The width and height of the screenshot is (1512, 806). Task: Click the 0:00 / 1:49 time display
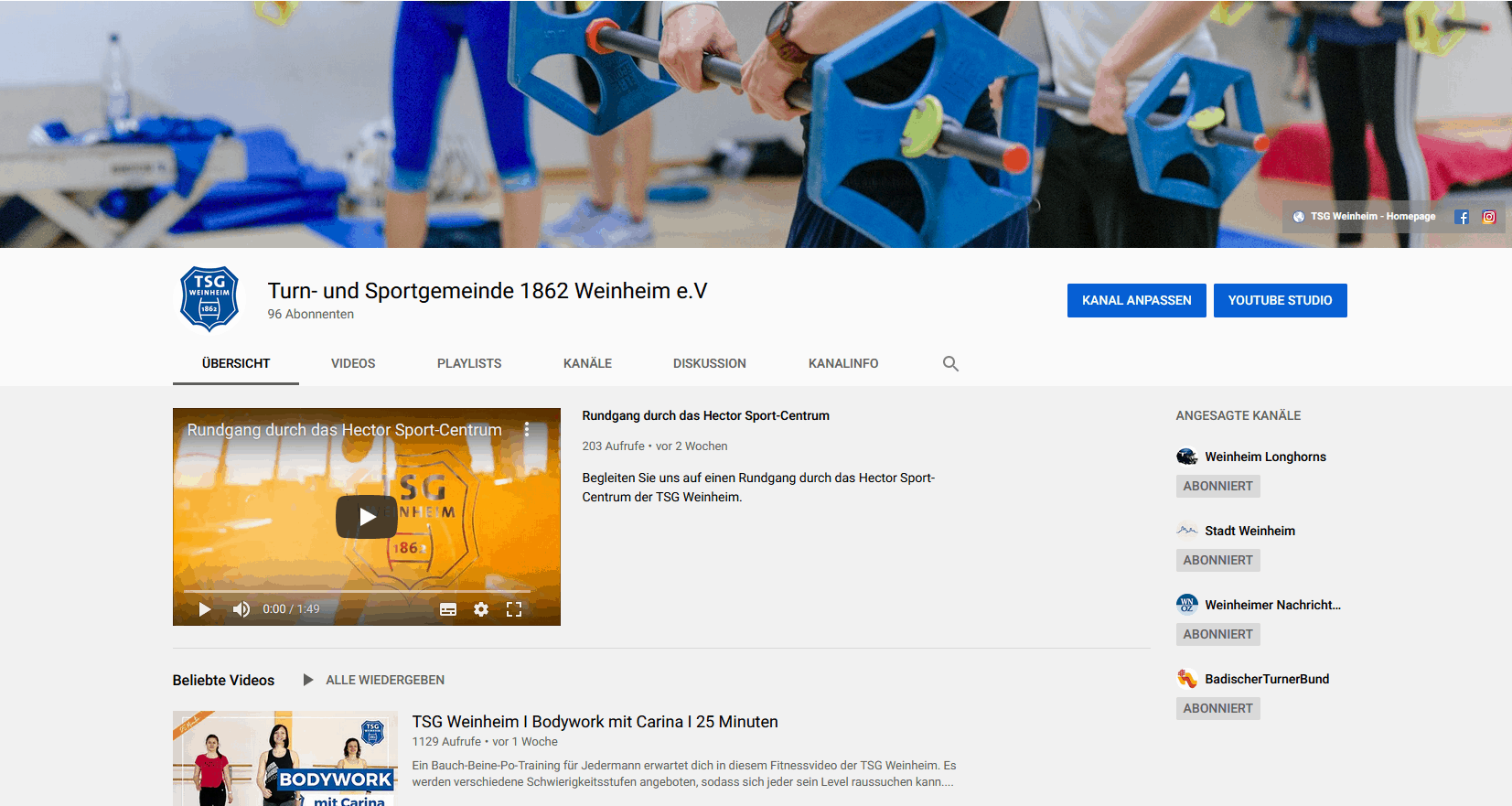[292, 609]
